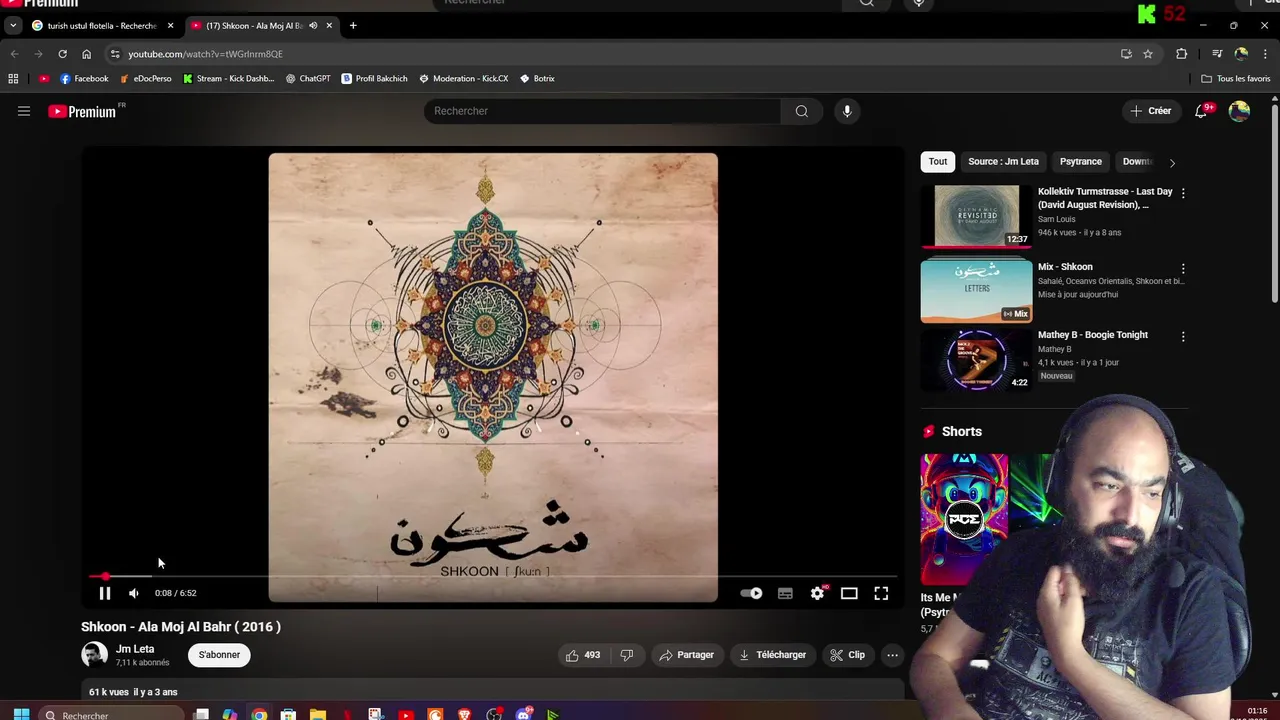Screen dimensions: 1280x720
Task: Like the video with 493 likes
Action: (x=583, y=655)
